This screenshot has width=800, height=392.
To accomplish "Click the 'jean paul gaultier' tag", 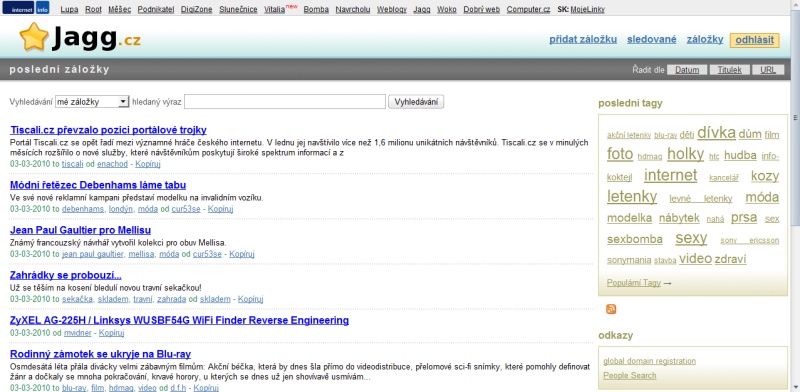I will point(93,254).
